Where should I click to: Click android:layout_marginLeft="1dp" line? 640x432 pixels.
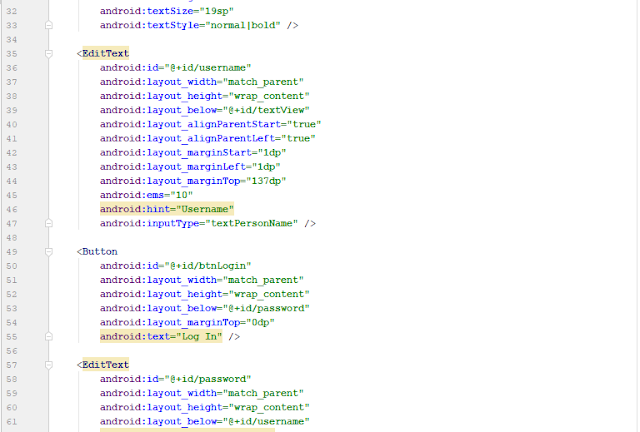tap(190, 167)
